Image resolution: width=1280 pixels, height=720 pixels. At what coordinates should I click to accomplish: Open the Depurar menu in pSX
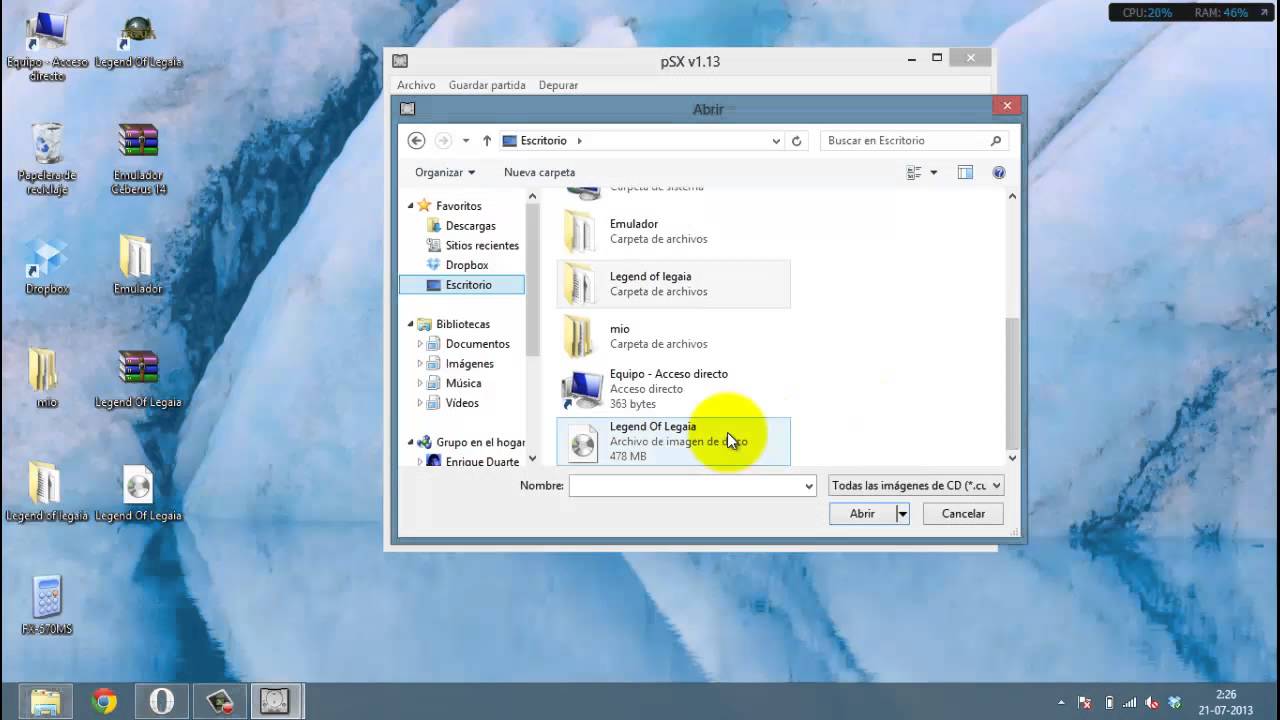(x=558, y=85)
